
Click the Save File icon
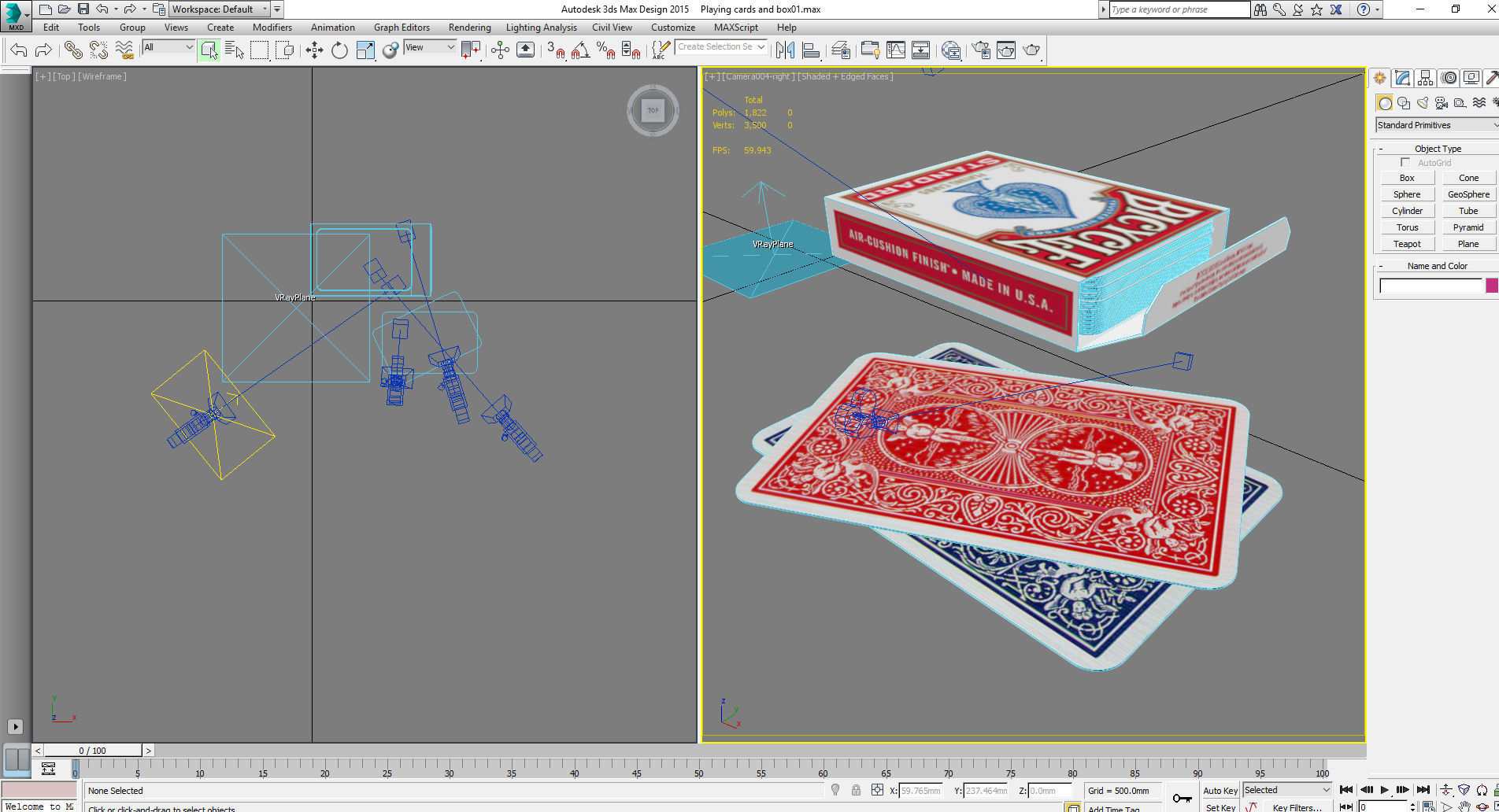pos(83,9)
